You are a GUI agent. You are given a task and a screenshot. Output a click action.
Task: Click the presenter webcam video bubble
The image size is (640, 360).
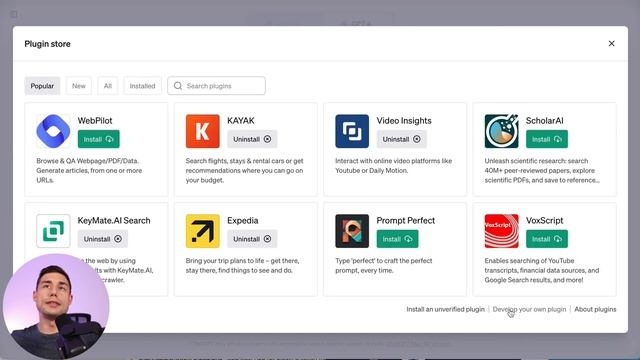[56, 306]
